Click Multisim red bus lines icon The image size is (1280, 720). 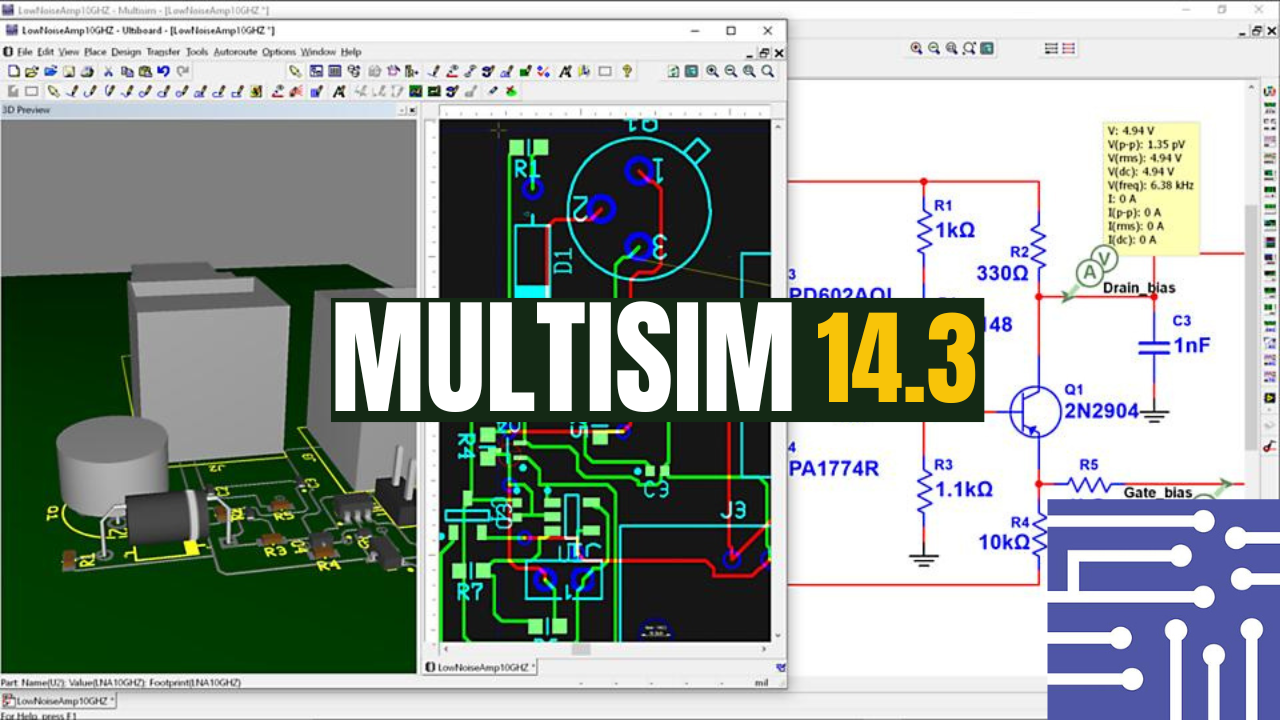point(1068,48)
